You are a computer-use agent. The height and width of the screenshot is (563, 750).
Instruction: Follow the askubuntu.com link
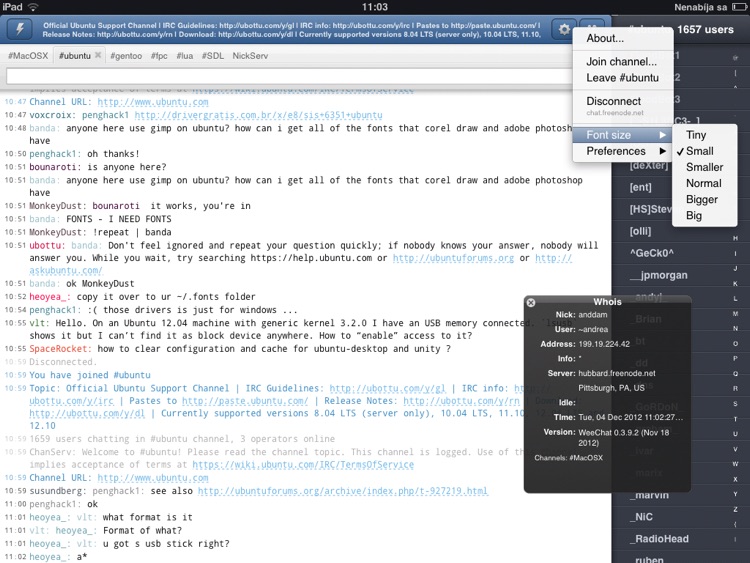point(66,270)
